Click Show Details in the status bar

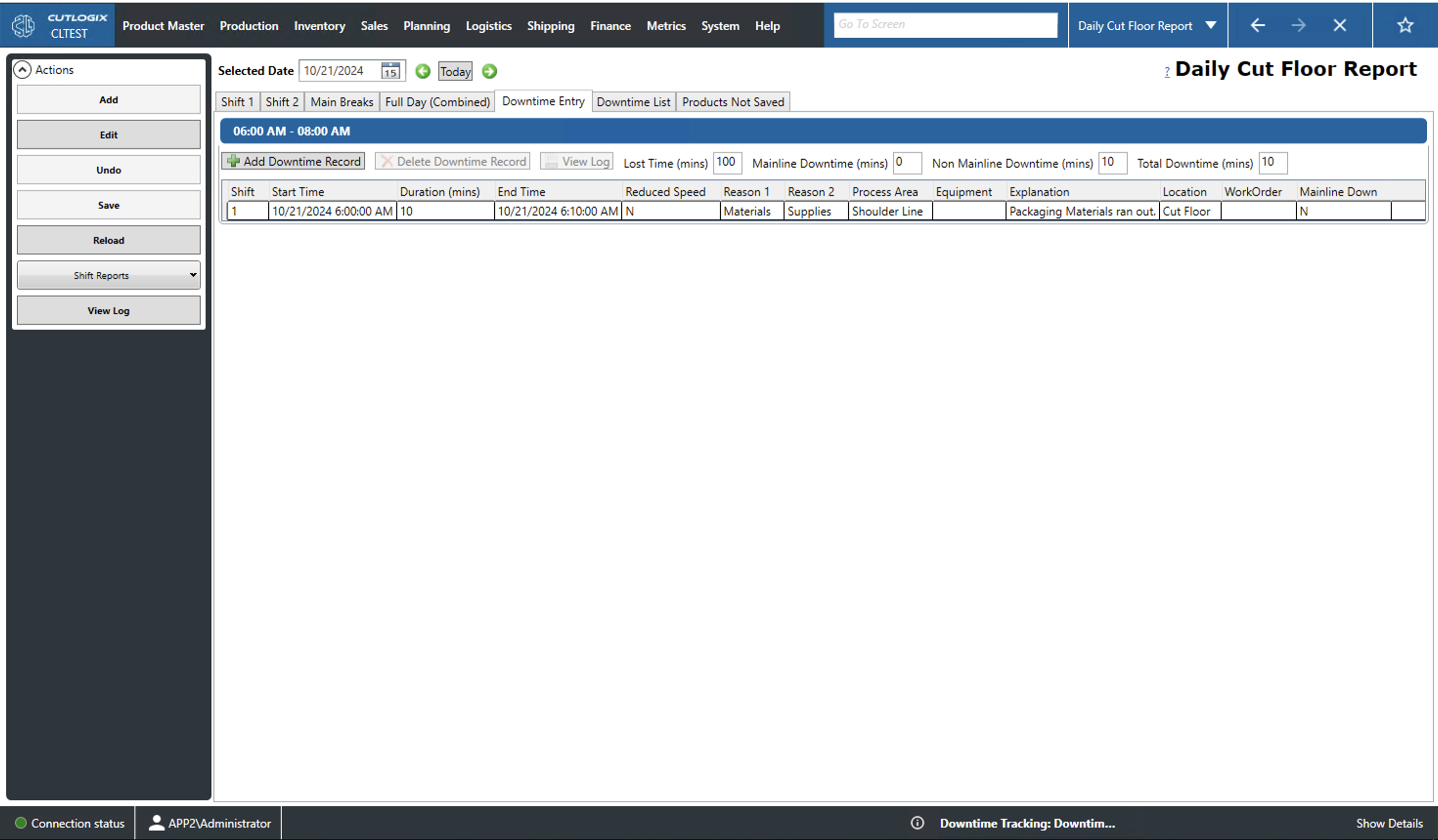click(x=1390, y=823)
